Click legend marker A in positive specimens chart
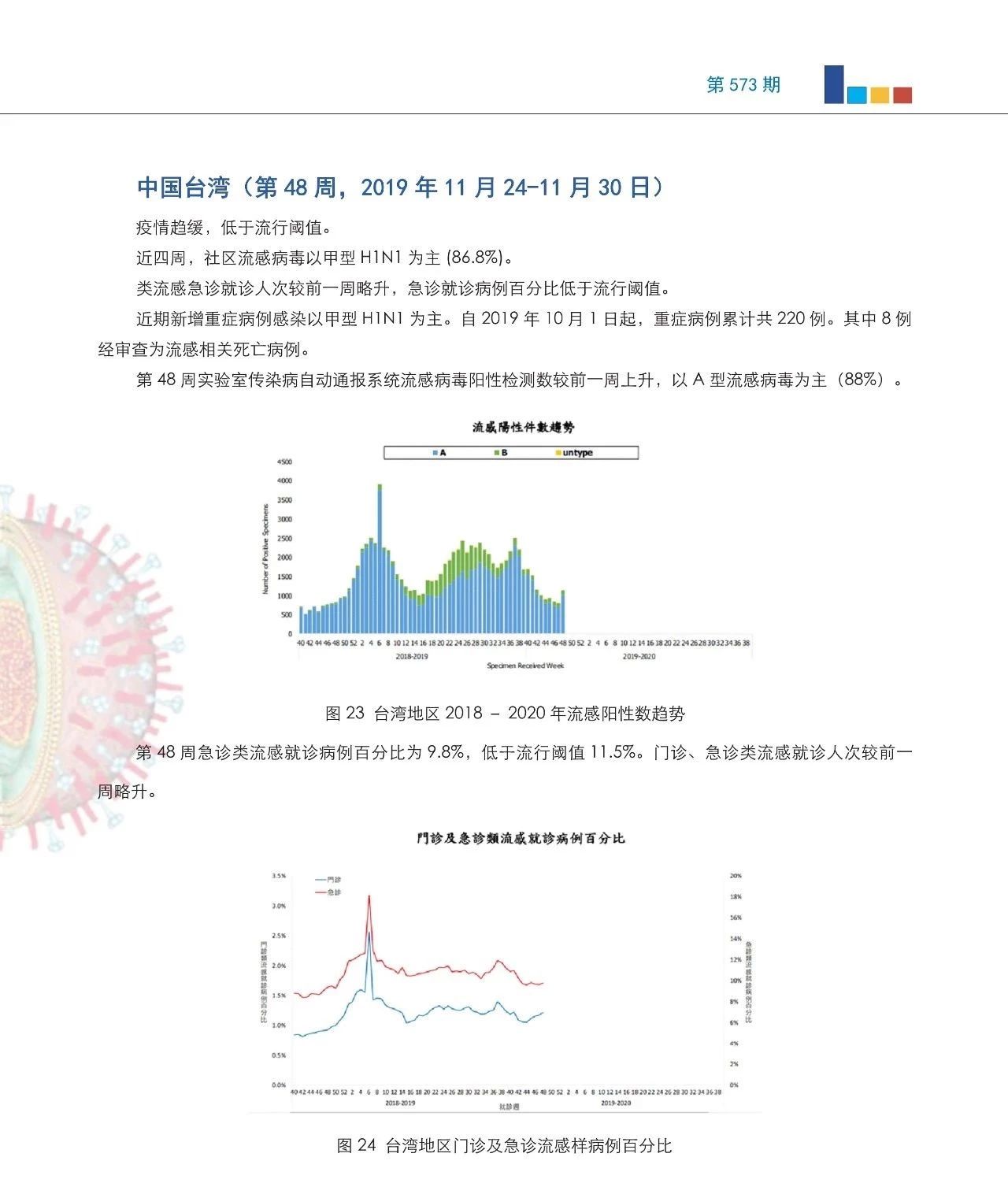The image size is (1008, 1183). (x=435, y=453)
